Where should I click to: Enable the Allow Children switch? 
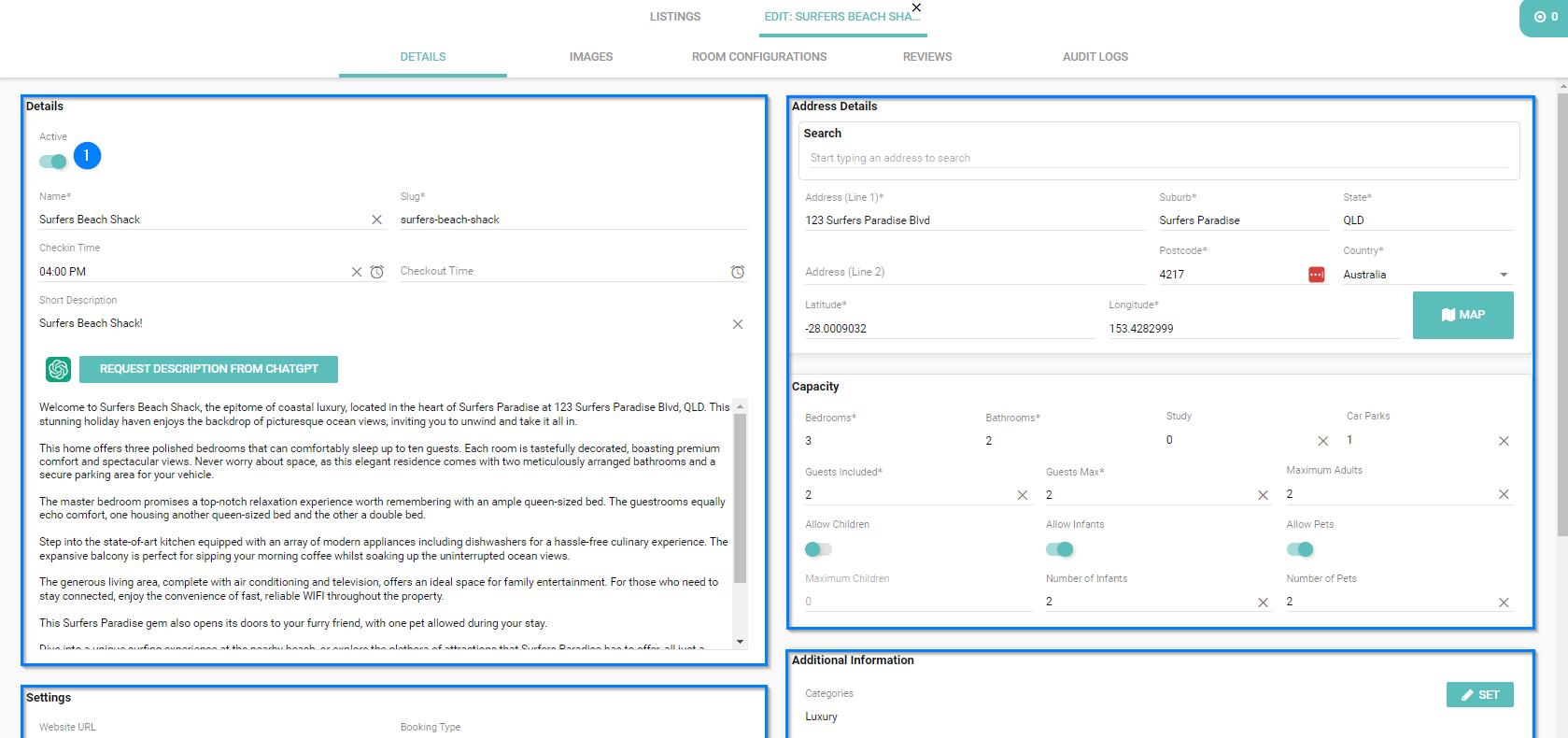[818, 549]
